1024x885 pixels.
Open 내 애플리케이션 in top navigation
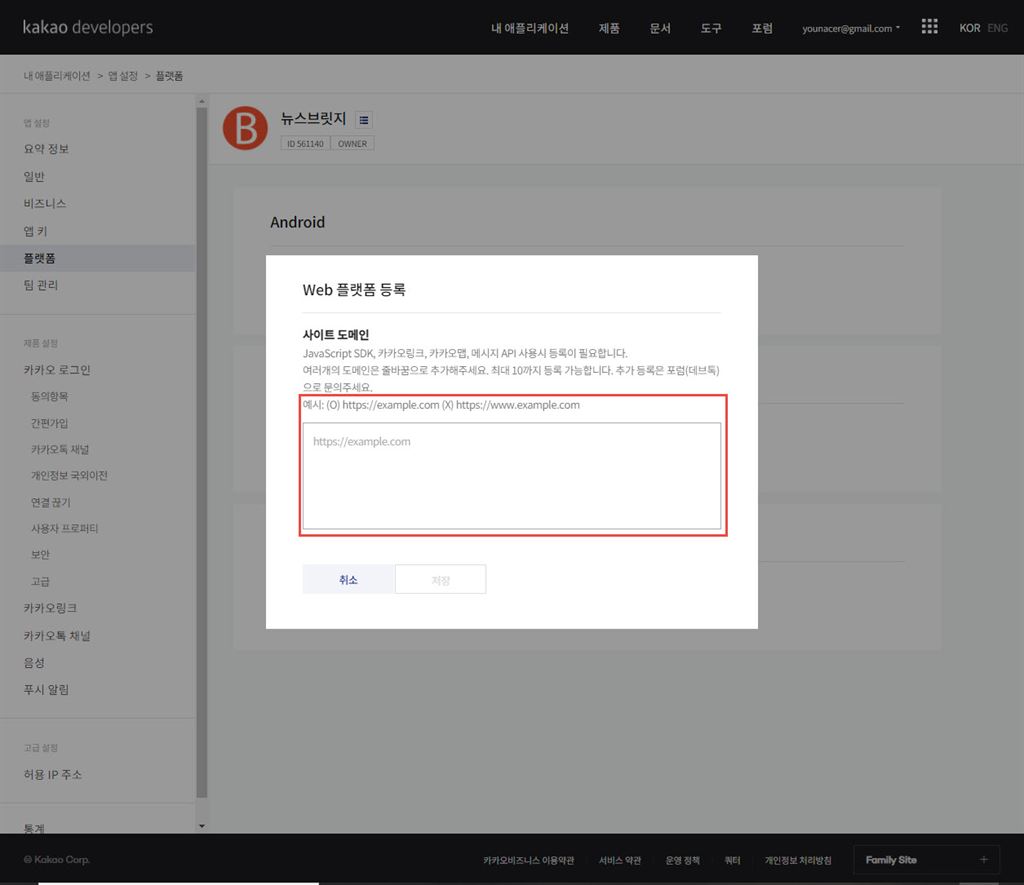pos(530,28)
